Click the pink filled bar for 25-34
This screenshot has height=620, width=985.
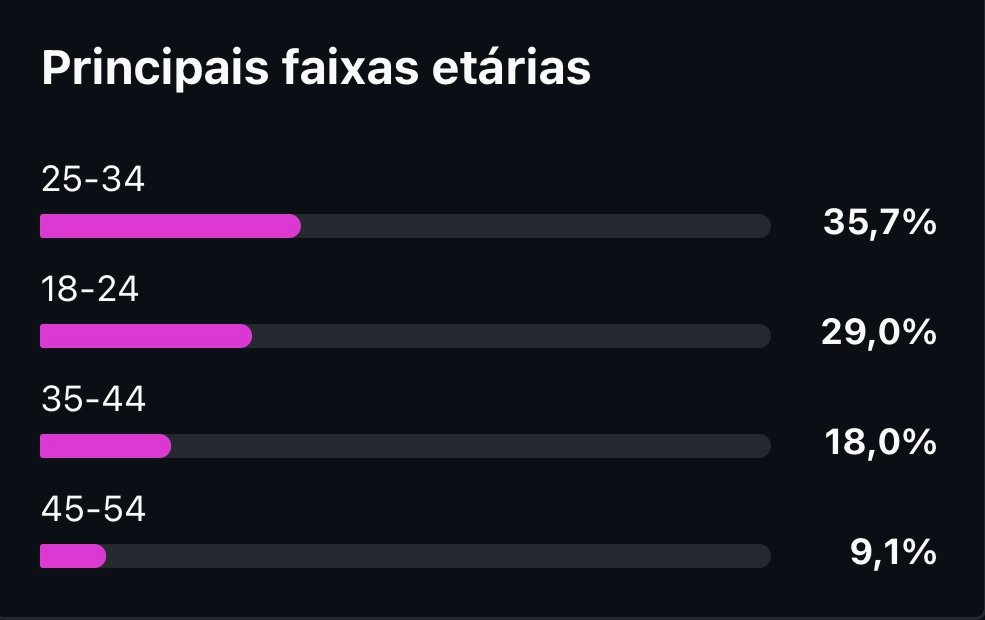tap(170, 226)
